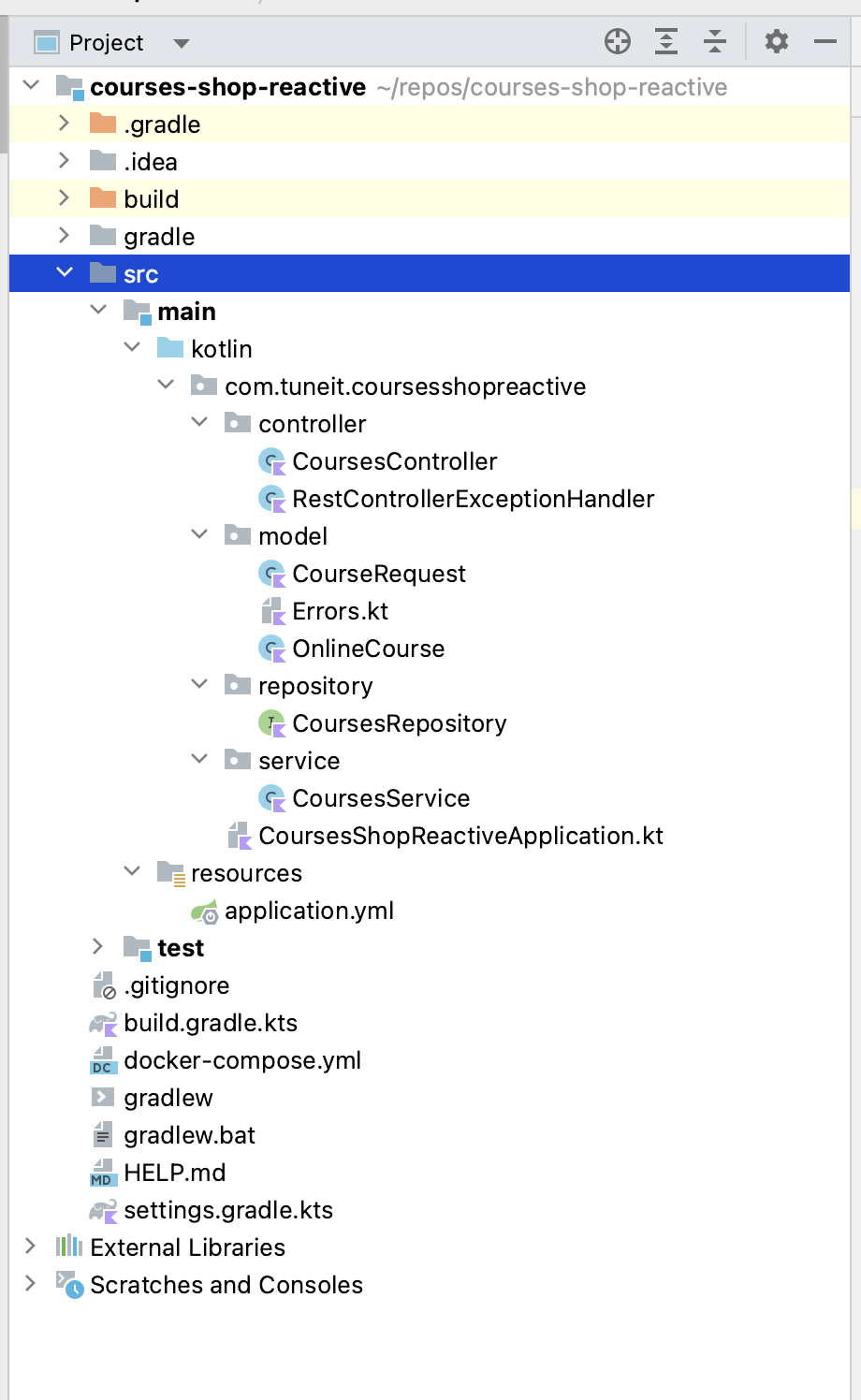861x1400 pixels.
Task: Select the CoursesController class file
Action: (x=394, y=461)
